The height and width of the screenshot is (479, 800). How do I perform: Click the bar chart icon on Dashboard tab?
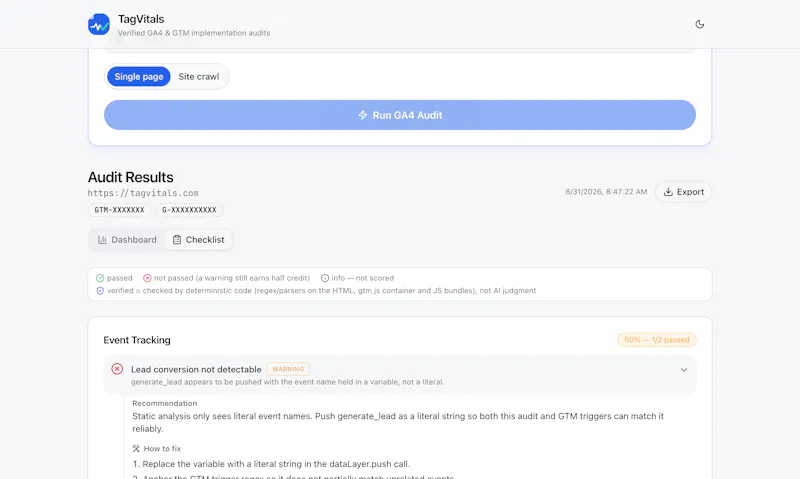click(102, 240)
